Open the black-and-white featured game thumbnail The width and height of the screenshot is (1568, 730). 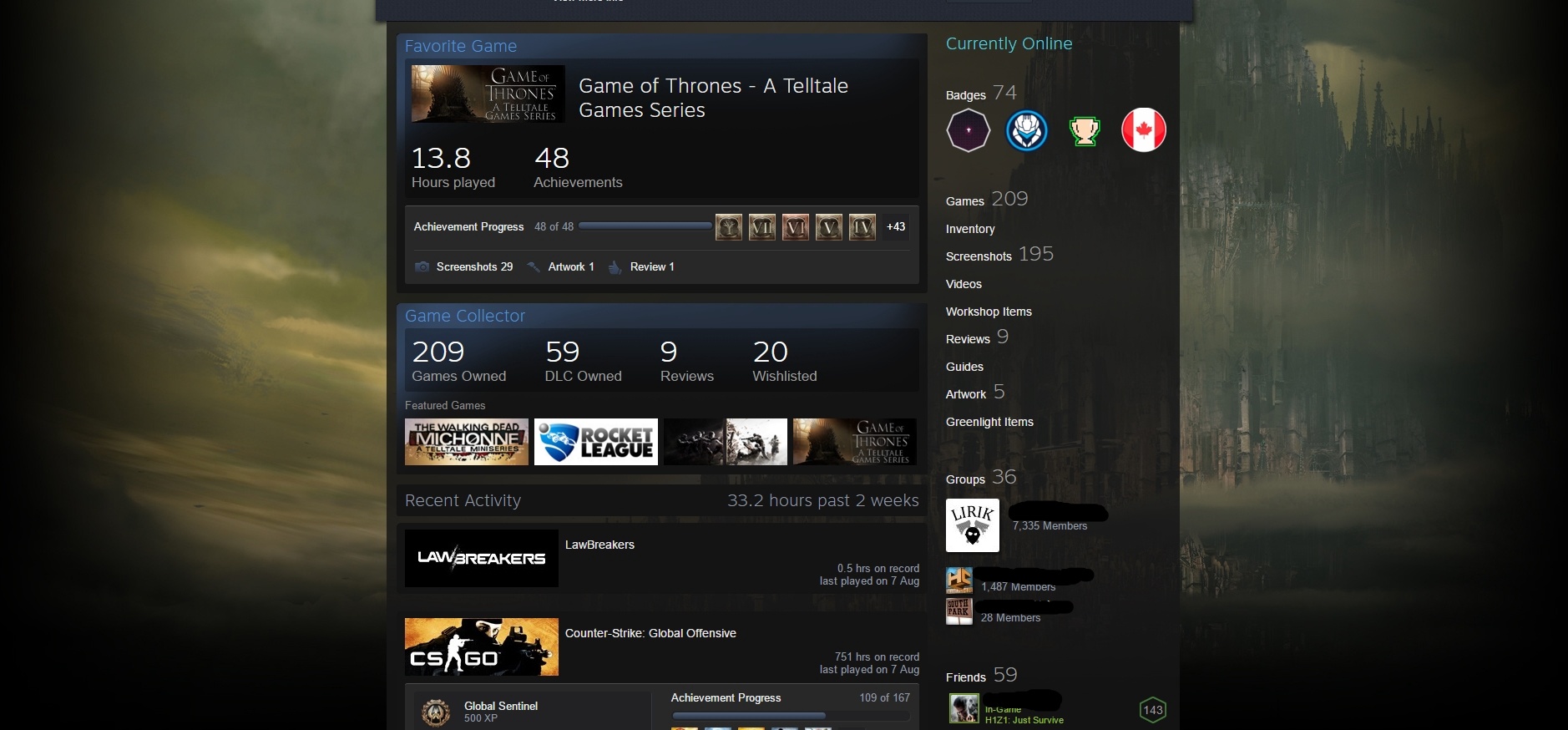point(726,442)
